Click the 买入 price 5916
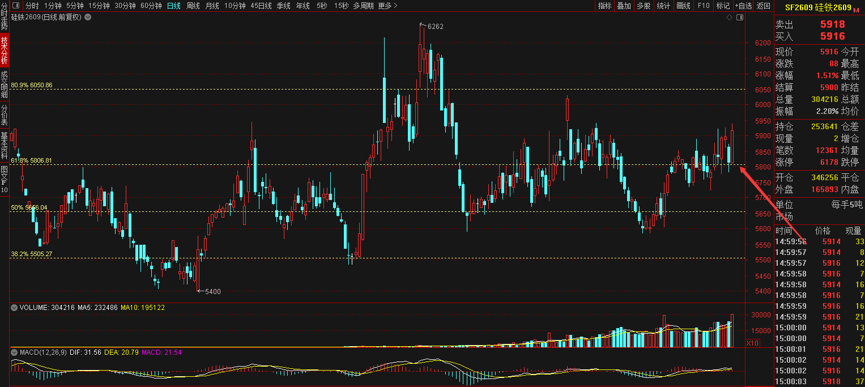Viewport: 865px width, 387px height. pyautogui.click(x=832, y=36)
